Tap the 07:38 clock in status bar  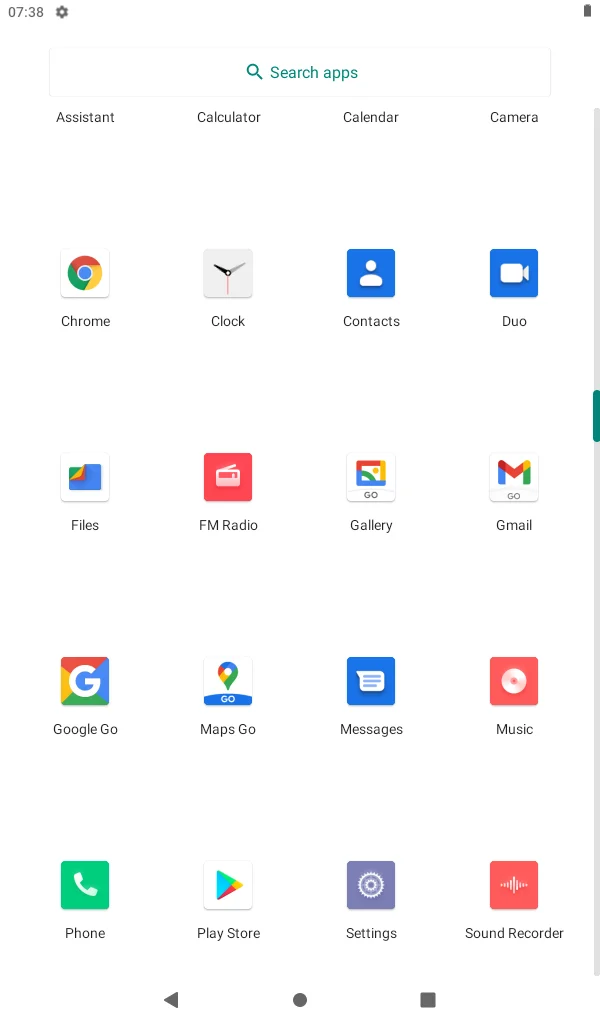pos(26,12)
